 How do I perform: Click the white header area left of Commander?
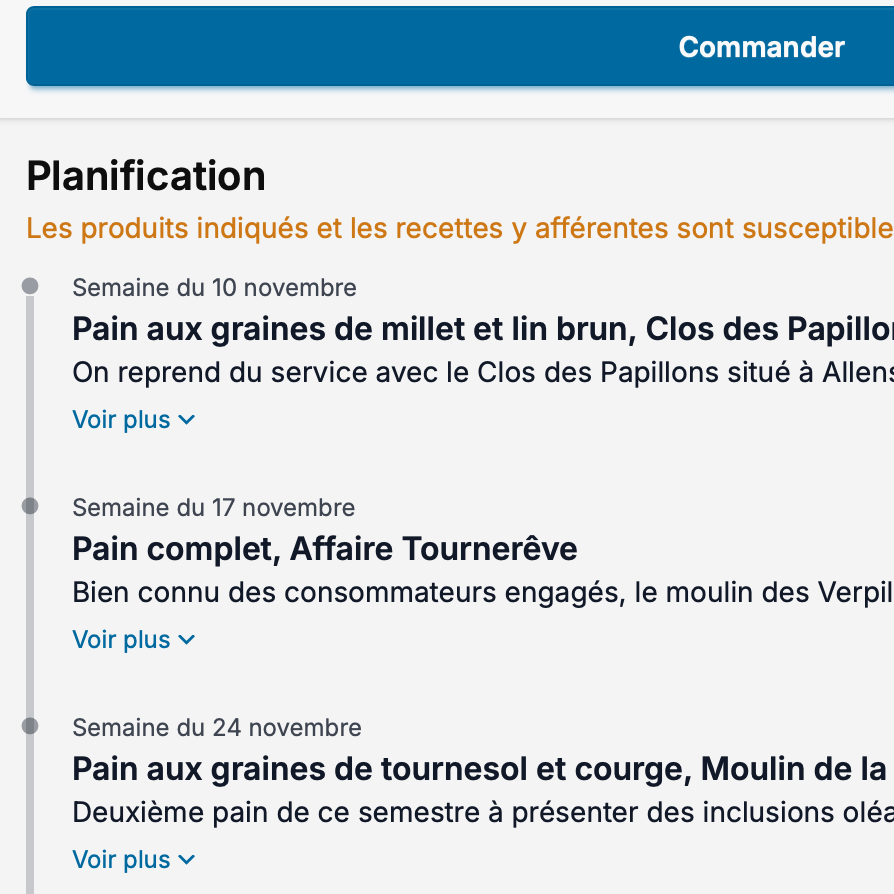click(x=12, y=50)
